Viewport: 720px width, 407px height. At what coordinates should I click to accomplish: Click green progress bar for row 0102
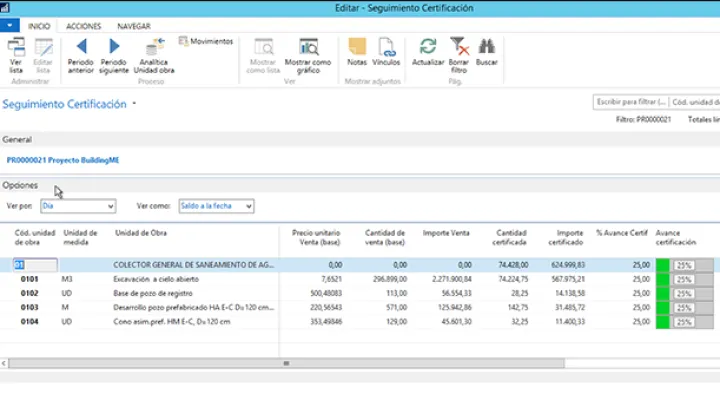point(662,294)
